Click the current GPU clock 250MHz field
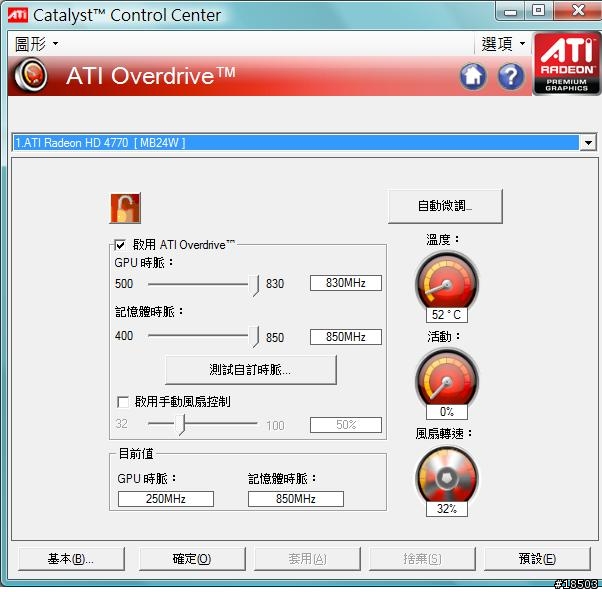 [x=166, y=499]
